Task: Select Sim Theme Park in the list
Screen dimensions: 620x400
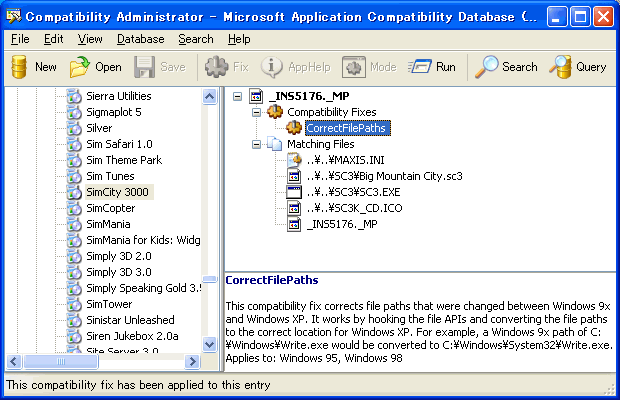Action: click(x=124, y=160)
